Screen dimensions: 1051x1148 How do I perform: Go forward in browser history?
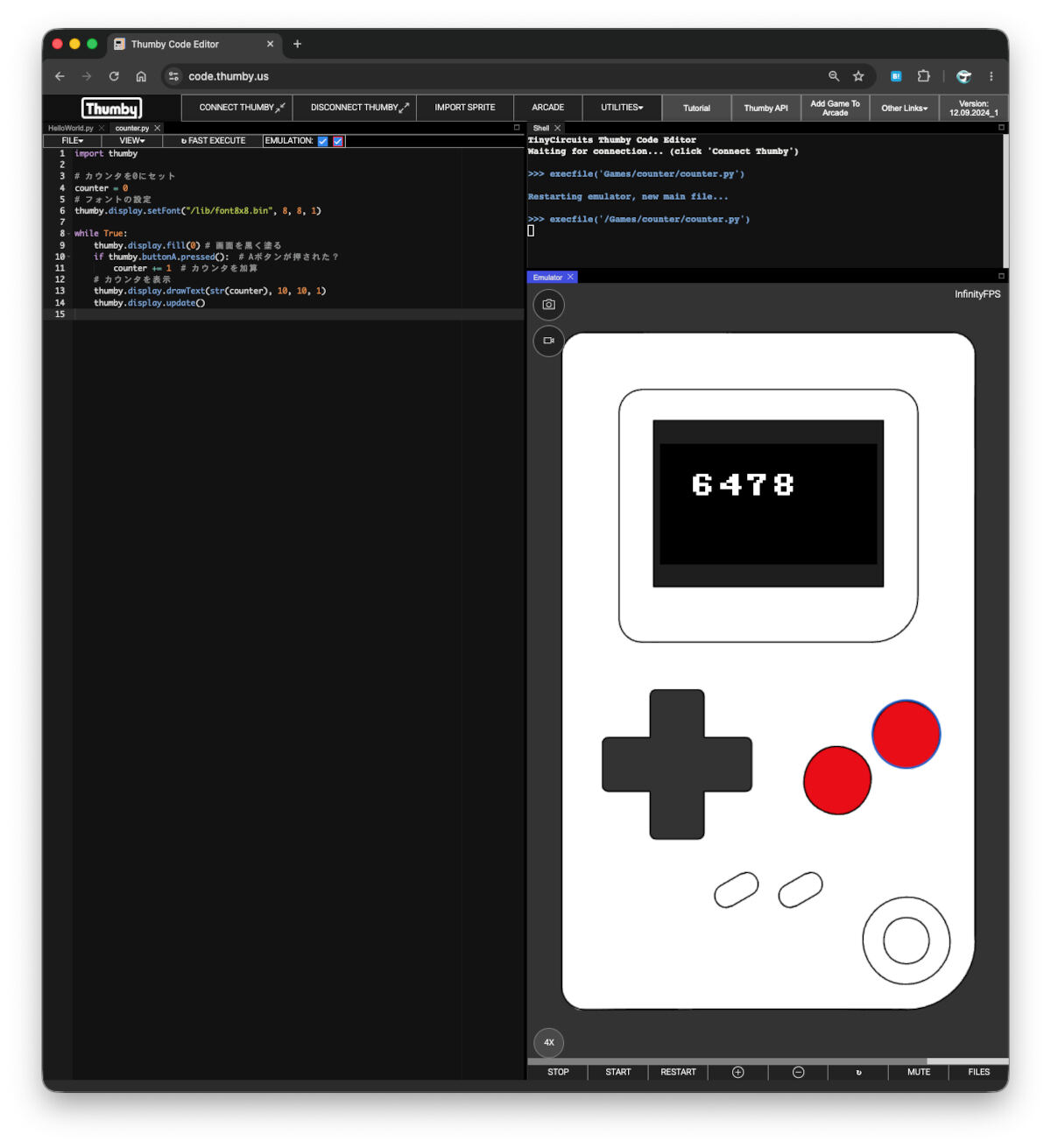point(87,76)
